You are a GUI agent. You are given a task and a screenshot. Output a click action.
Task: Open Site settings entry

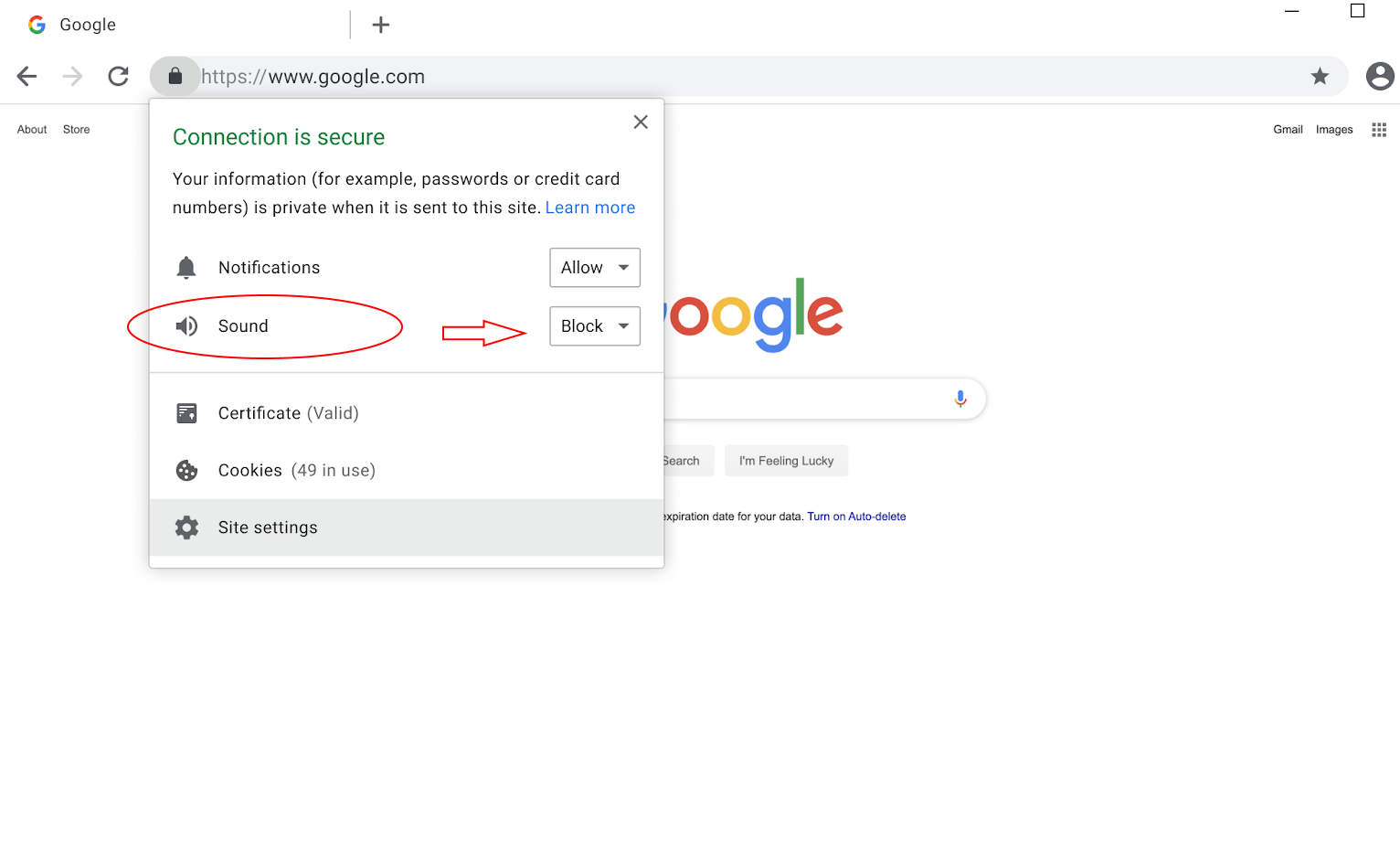point(407,527)
